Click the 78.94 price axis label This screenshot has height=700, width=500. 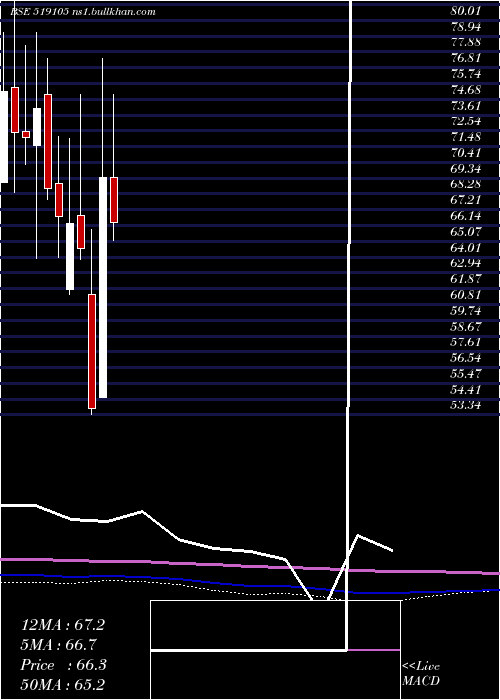pos(466,27)
